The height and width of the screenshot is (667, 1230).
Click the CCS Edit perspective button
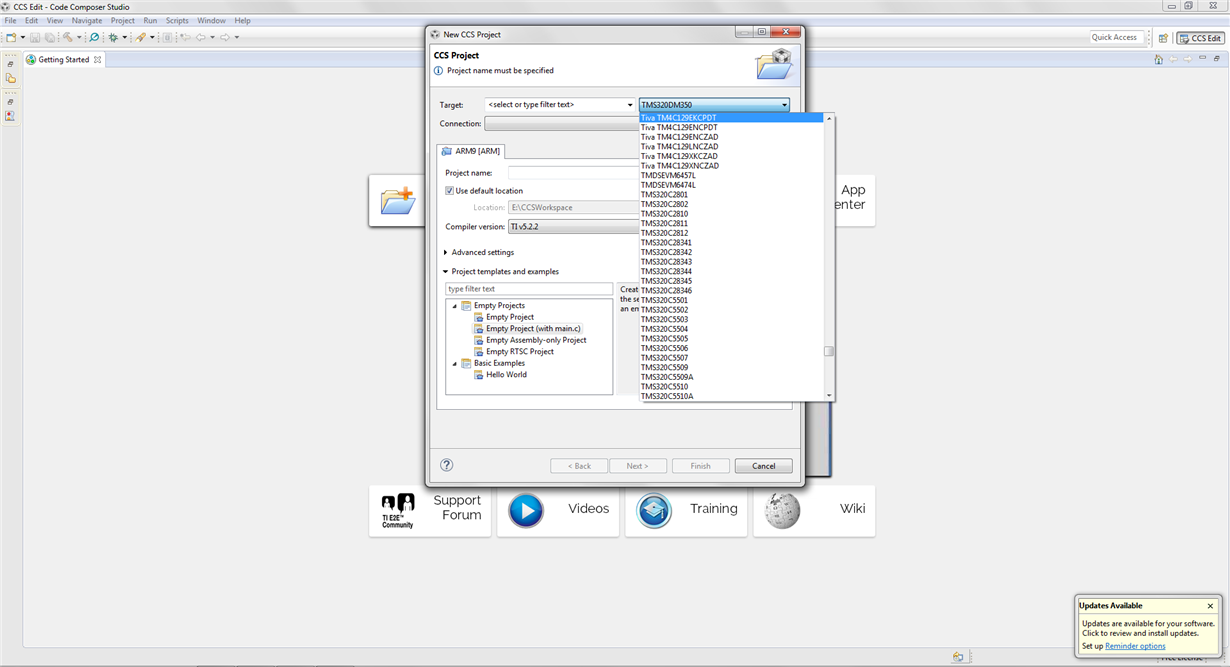[1200, 38]
